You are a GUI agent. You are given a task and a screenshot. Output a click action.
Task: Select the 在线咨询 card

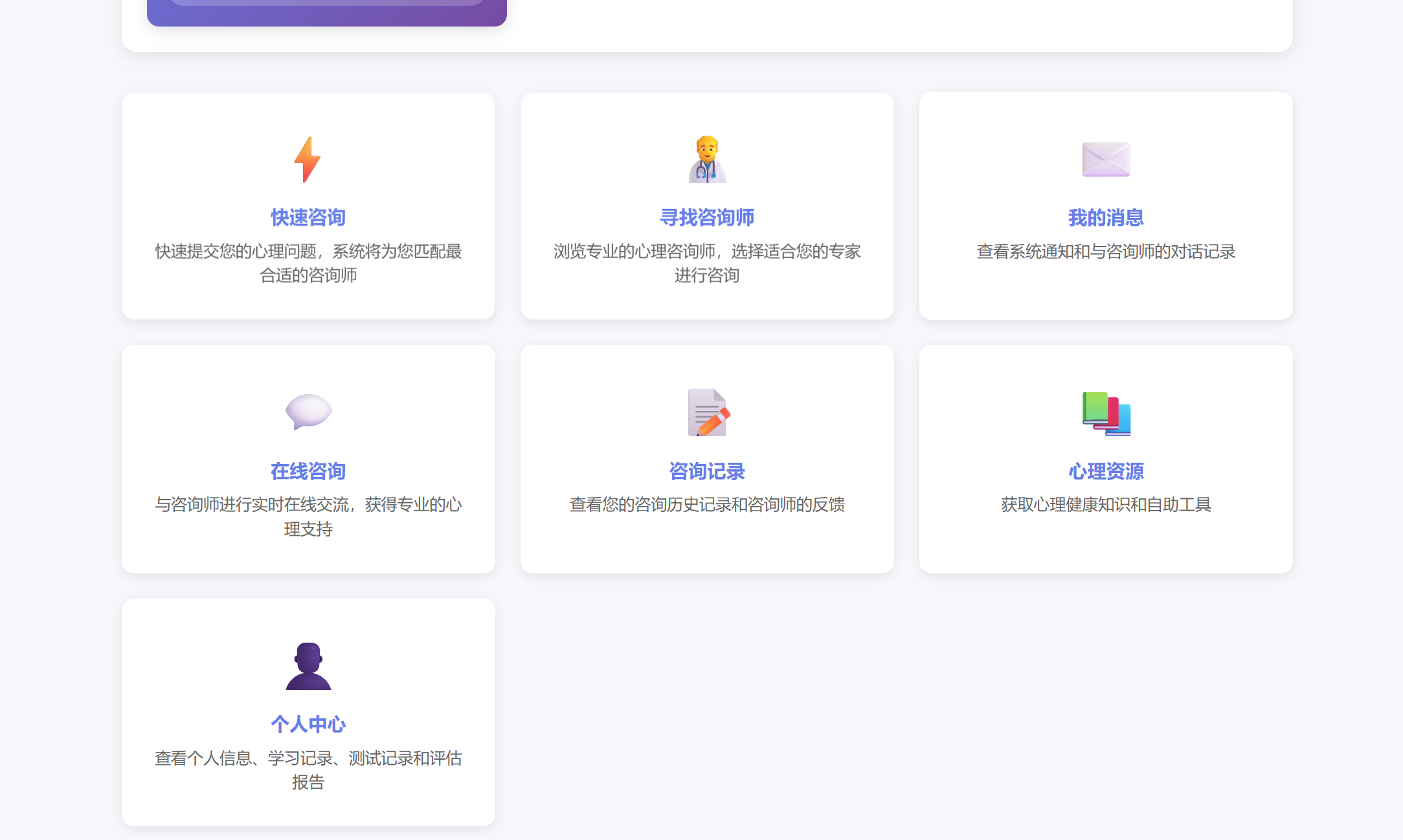[x=308, y=459]
